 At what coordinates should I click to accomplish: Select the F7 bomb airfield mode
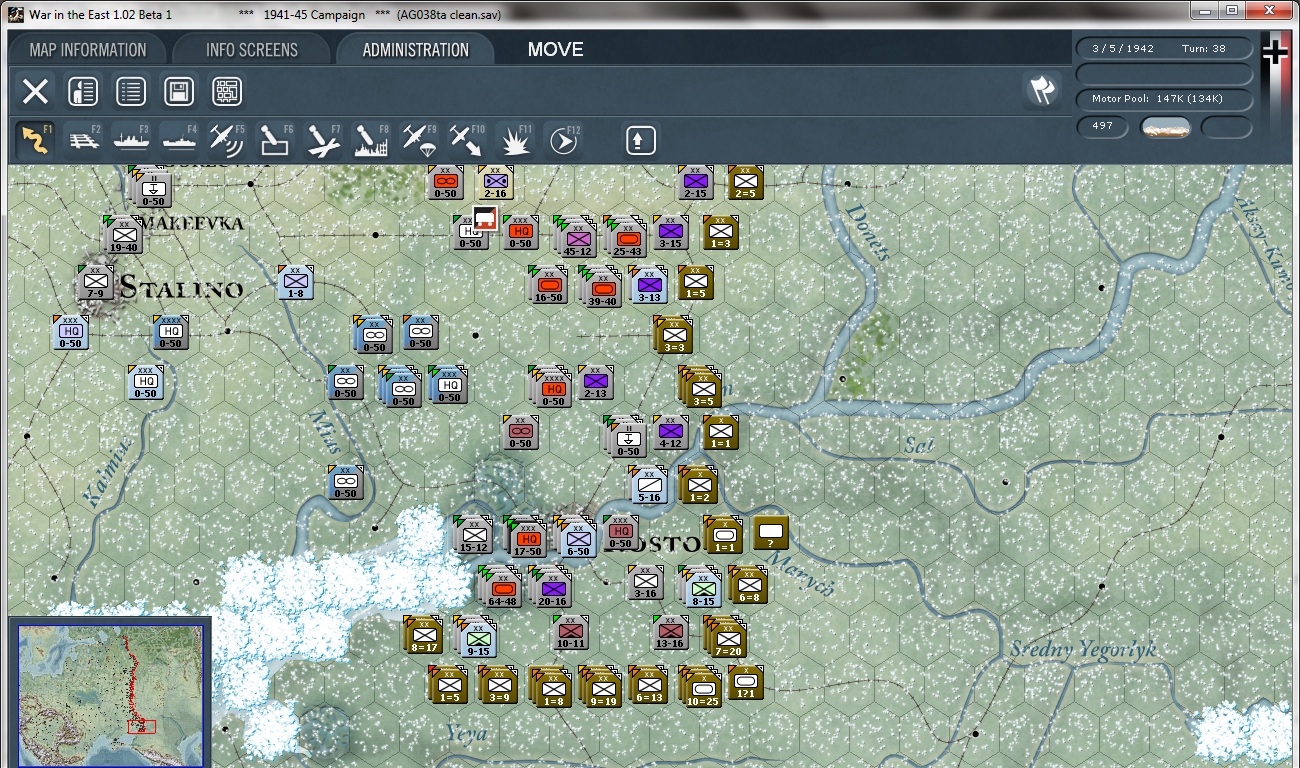323,140
